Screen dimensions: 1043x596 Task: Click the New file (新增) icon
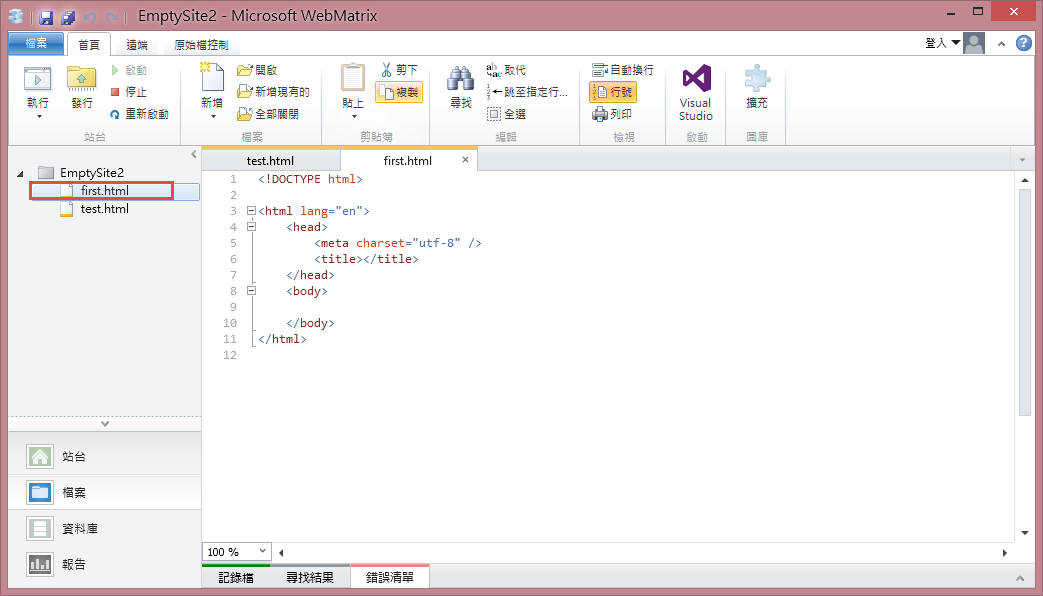coord(212,77)
